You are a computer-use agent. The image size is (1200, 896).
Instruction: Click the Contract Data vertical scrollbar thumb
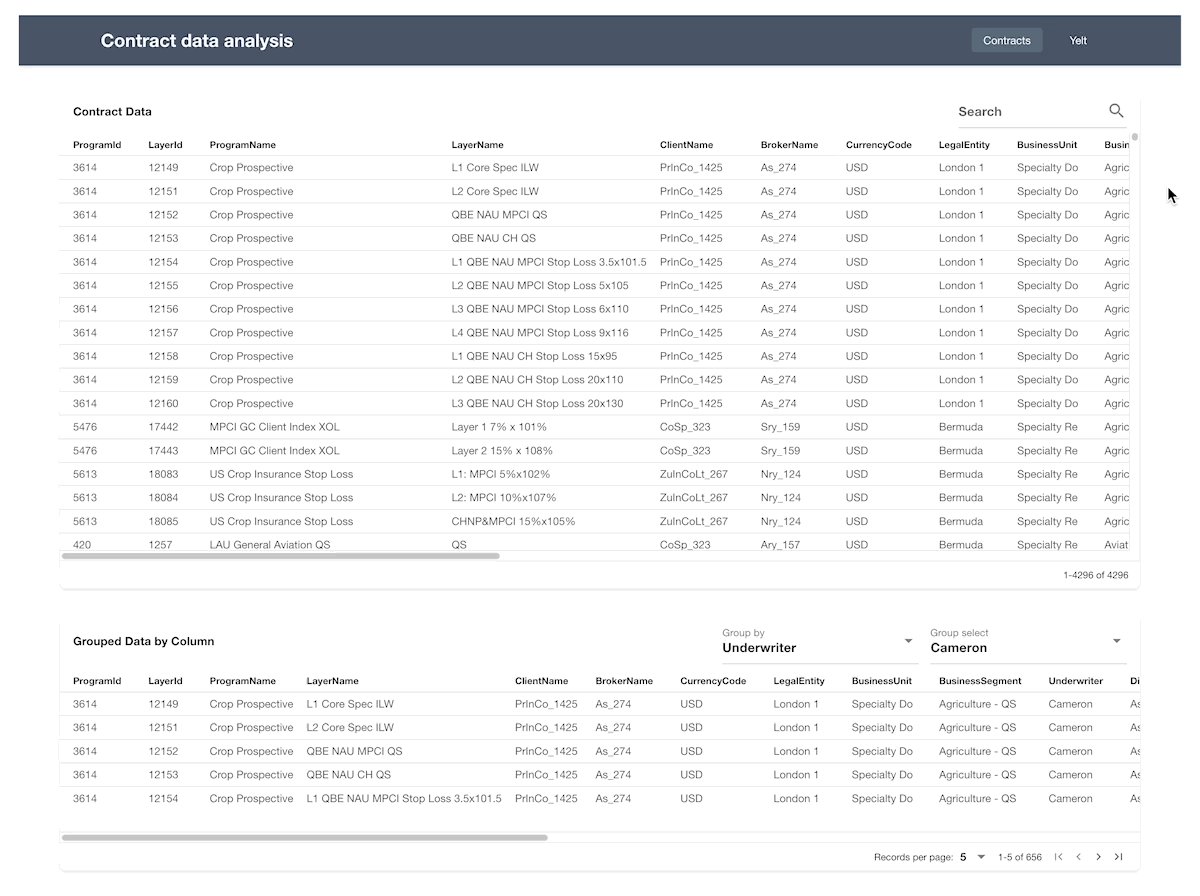(x=1135, y=137)
